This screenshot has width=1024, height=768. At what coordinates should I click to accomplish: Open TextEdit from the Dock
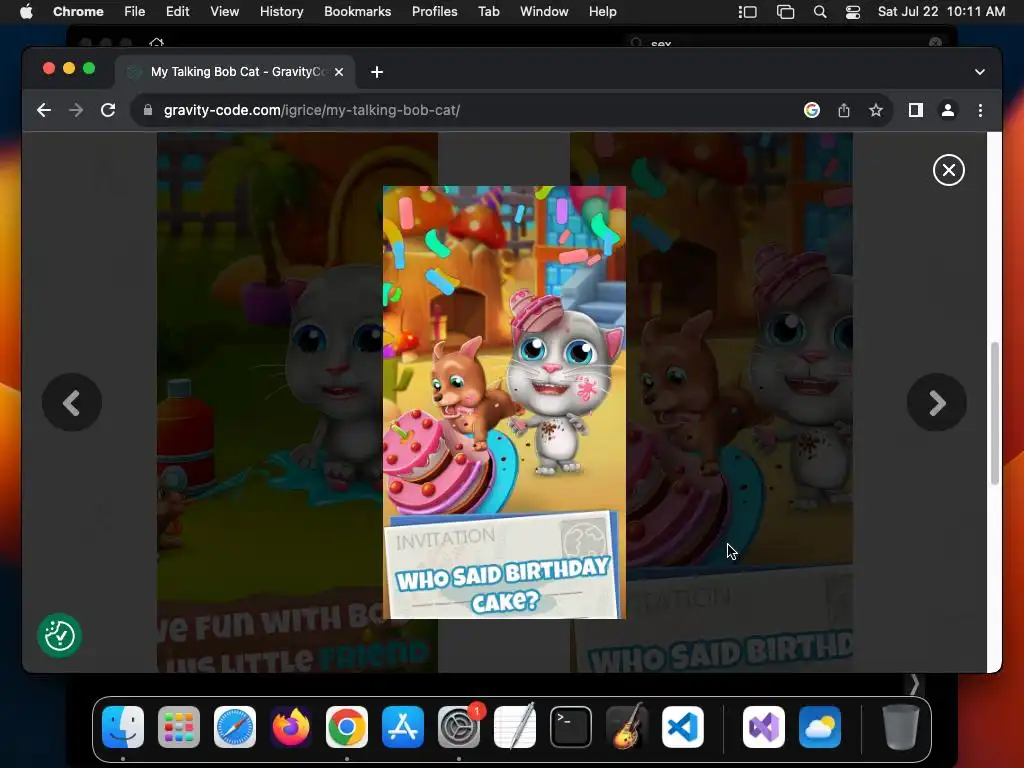pos(515,727)
